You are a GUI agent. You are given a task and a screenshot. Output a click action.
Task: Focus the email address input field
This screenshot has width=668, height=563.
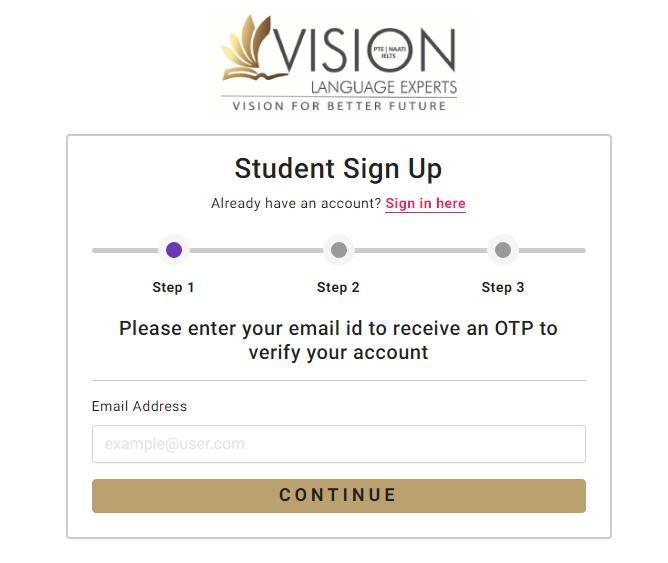(338, 444)
